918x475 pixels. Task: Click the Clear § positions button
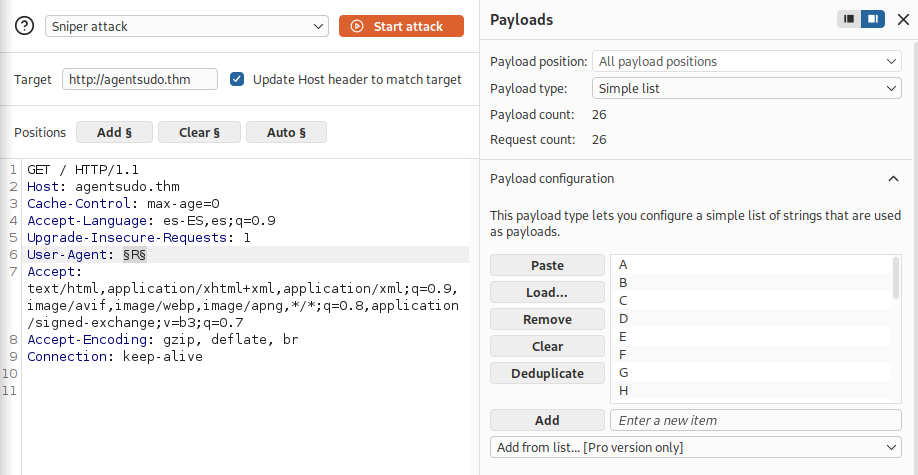pos(199,132)
